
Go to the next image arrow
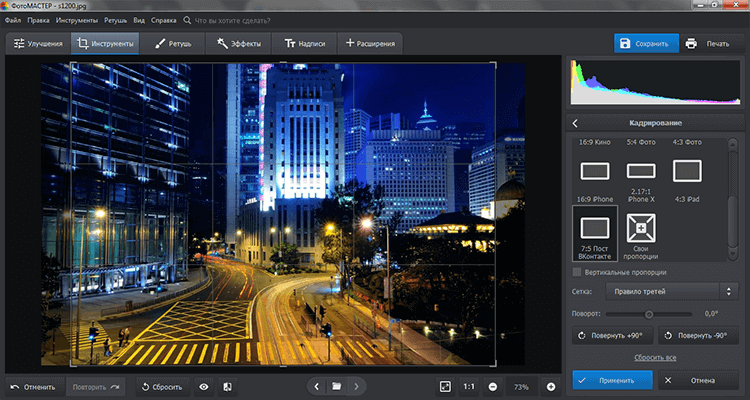point(357,386)
